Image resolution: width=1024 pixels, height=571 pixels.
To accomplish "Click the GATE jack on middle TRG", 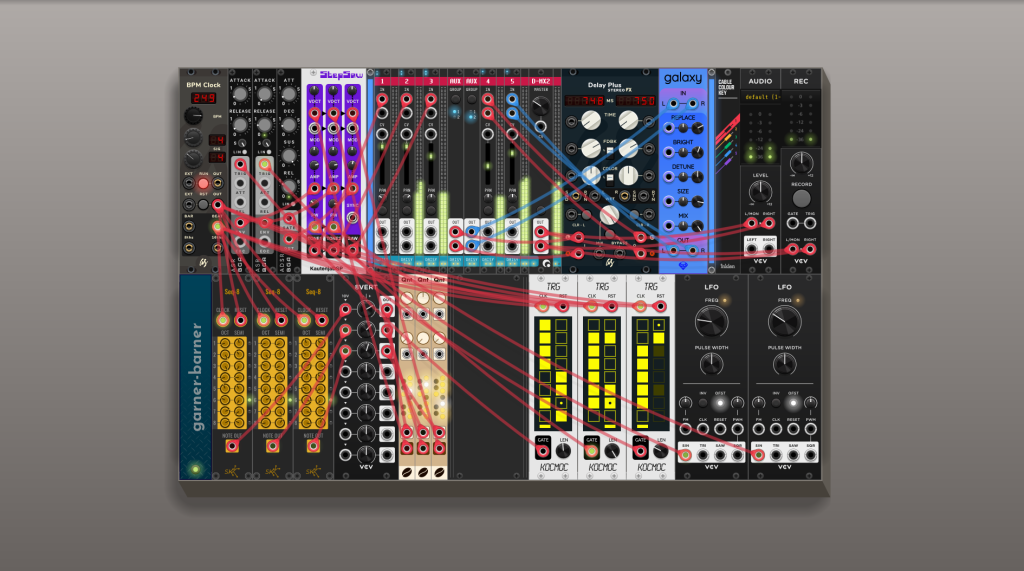I will click(x=592, y=451).
